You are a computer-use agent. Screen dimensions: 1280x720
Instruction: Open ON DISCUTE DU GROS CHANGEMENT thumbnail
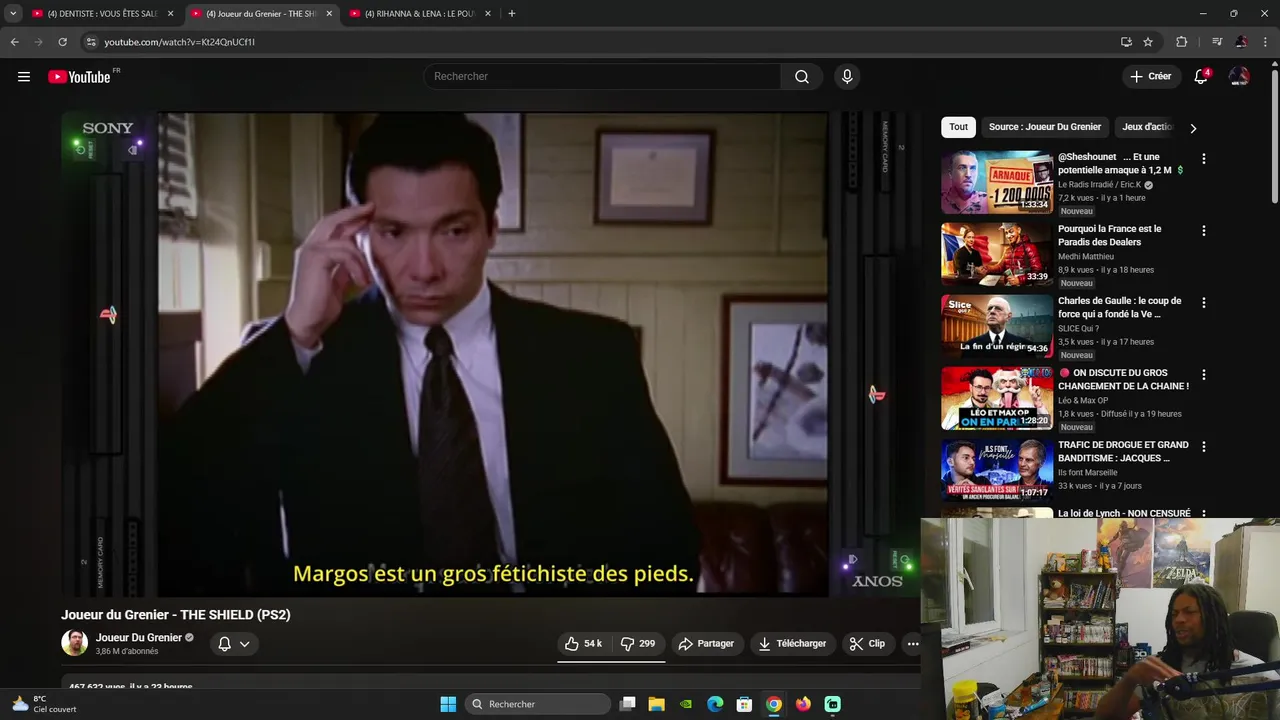coord(997,398)
